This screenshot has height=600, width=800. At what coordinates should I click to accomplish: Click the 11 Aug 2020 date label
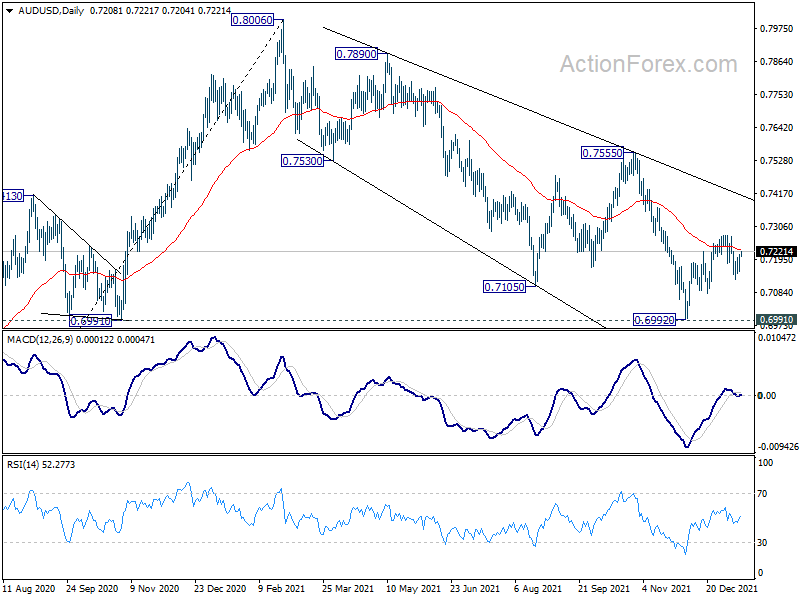pos(29,588)
